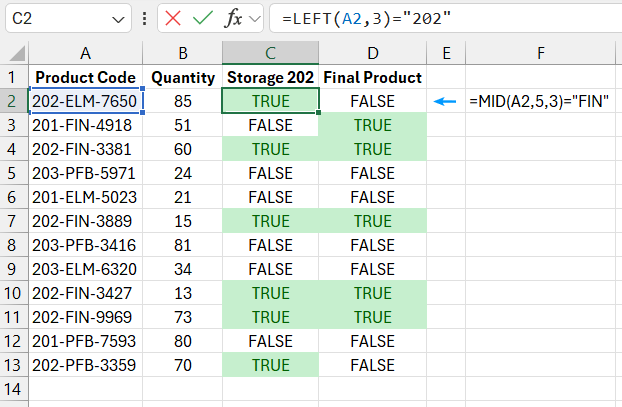Select the Final Product header cell
This screenshot has height=407, width=622.
pos(373,77)
